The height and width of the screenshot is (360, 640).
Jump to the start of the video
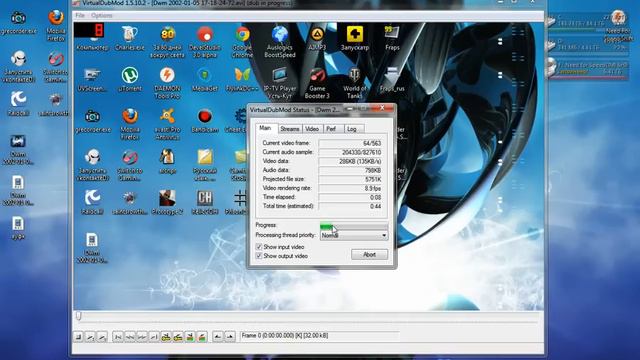click(118, 337)
